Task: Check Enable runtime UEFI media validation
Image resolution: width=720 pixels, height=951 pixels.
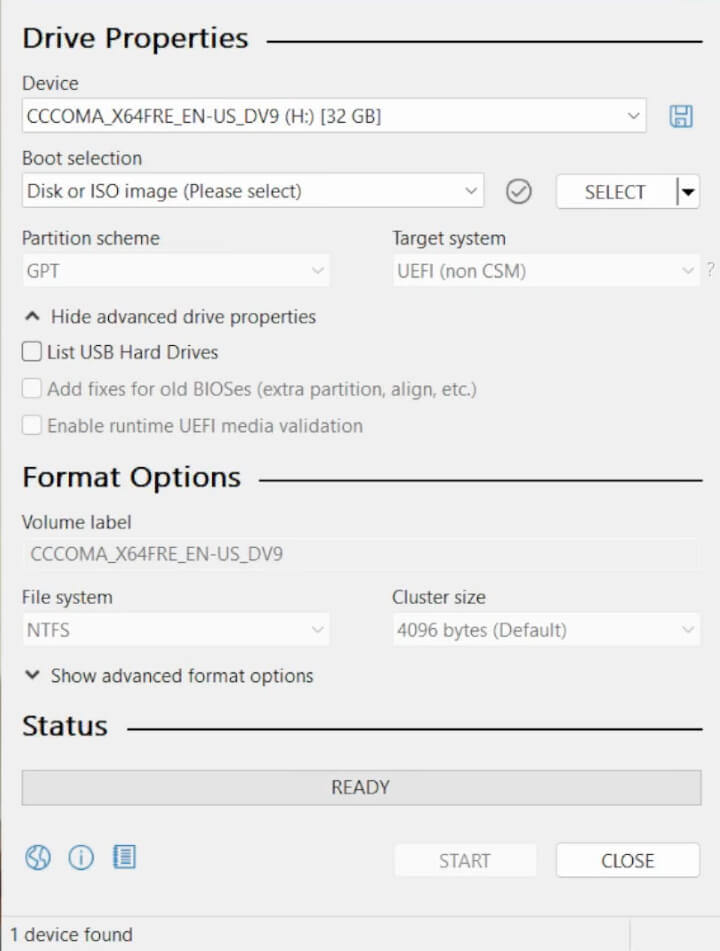Action: coord(33,426)
